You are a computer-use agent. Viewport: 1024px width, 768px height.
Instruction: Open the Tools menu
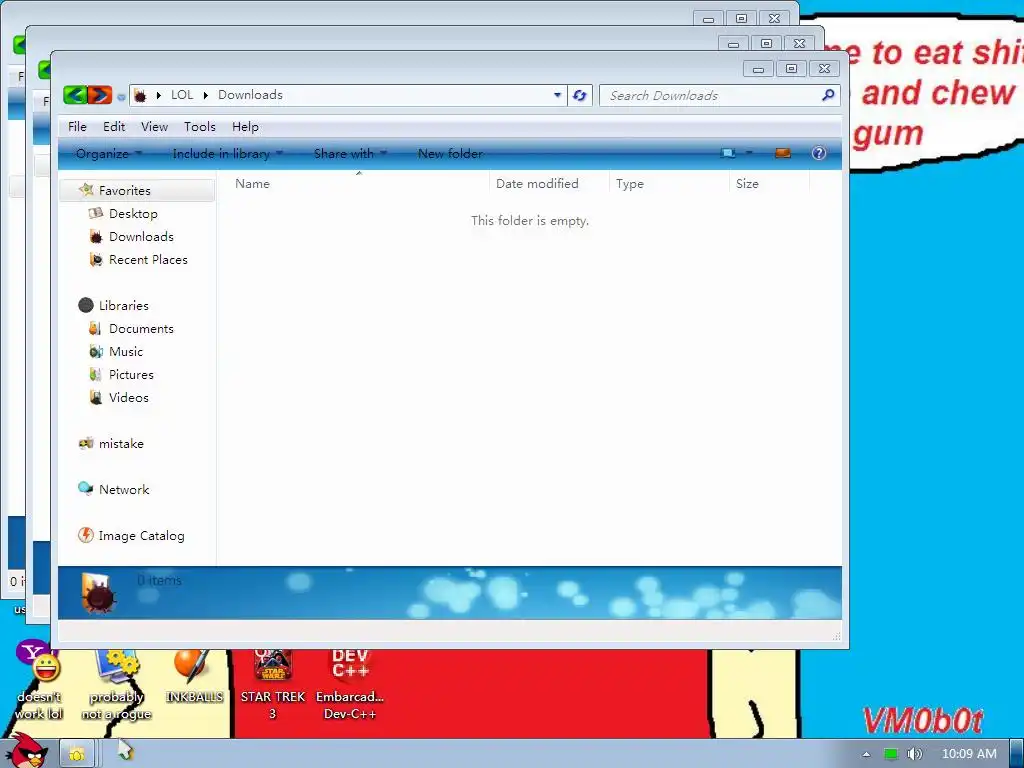200,127
